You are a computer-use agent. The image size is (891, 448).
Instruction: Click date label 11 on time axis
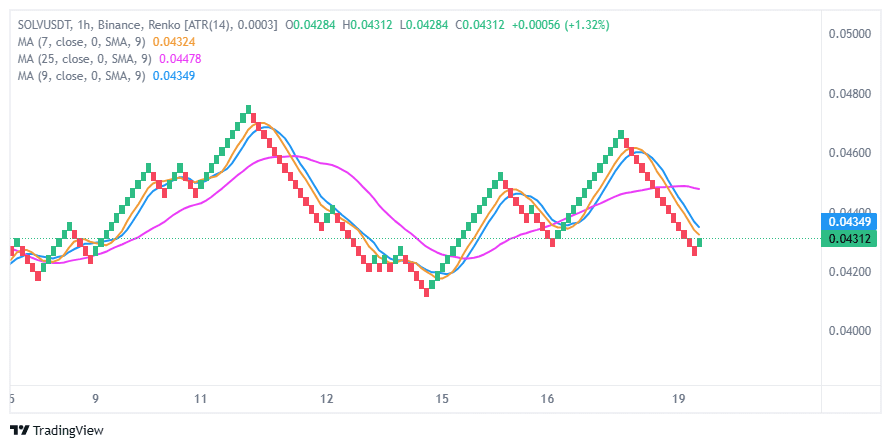tap(200, 399)
